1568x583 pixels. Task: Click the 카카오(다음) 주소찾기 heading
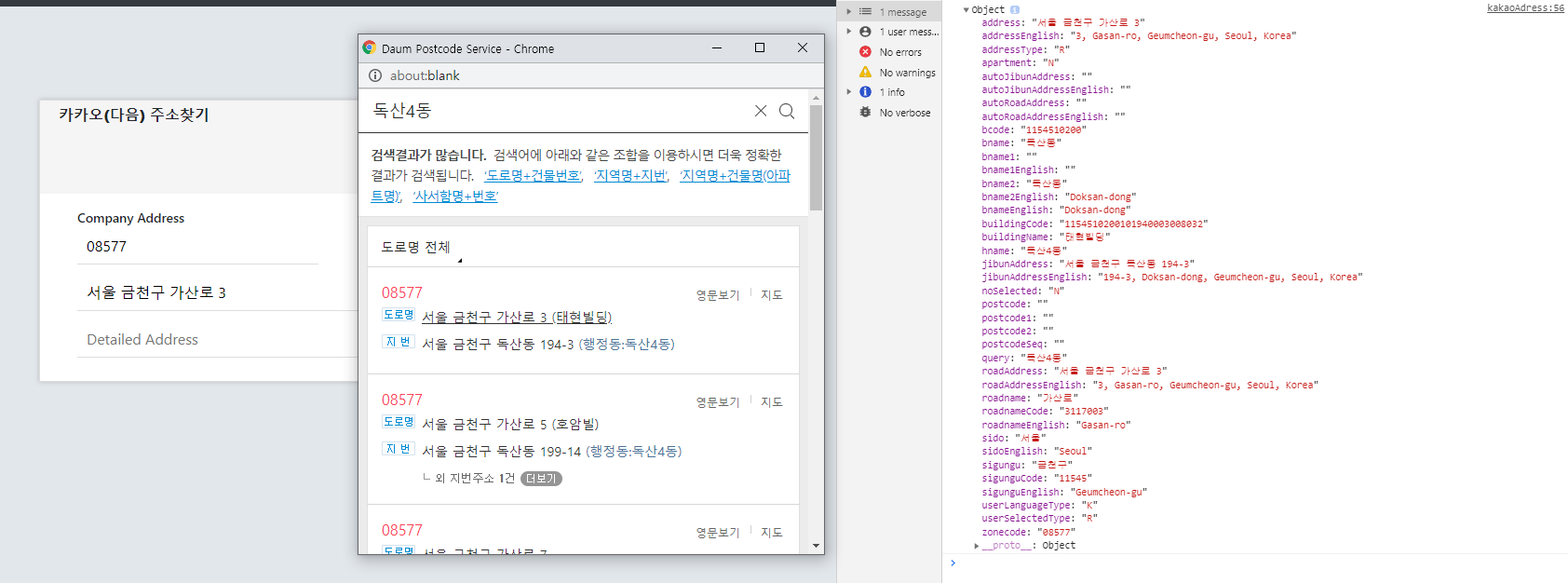[134, 115]
